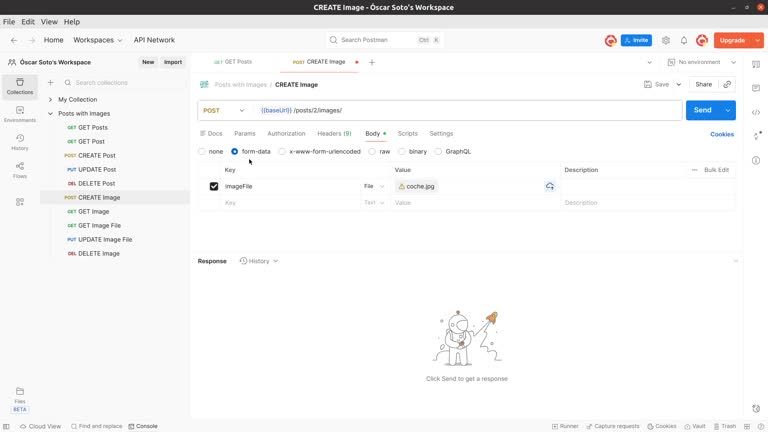Screen dimensions: 768x432
Task: Click the Bulk Edit link
Action: coord(717,170)
